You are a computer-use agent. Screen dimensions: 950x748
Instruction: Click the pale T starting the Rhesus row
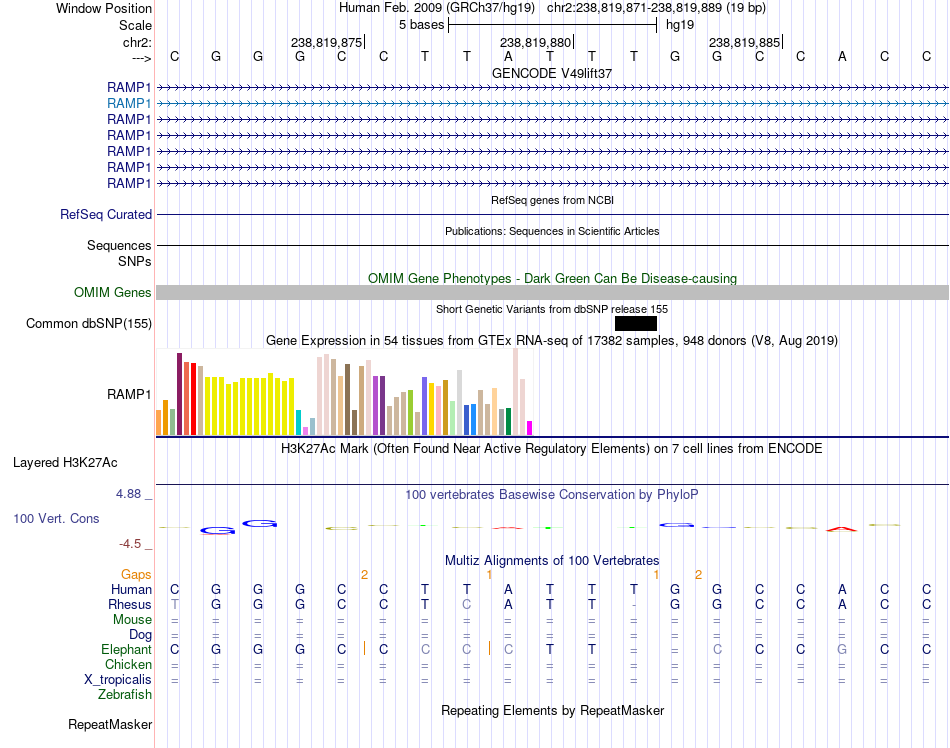[174, 604]
